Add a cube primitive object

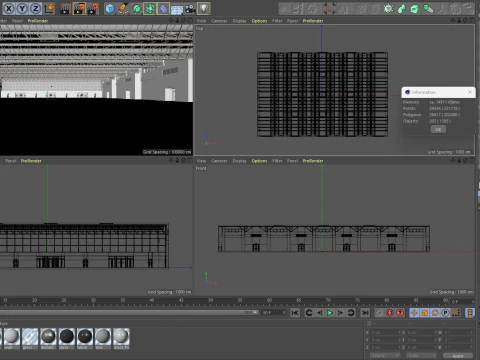coord(110,8)
